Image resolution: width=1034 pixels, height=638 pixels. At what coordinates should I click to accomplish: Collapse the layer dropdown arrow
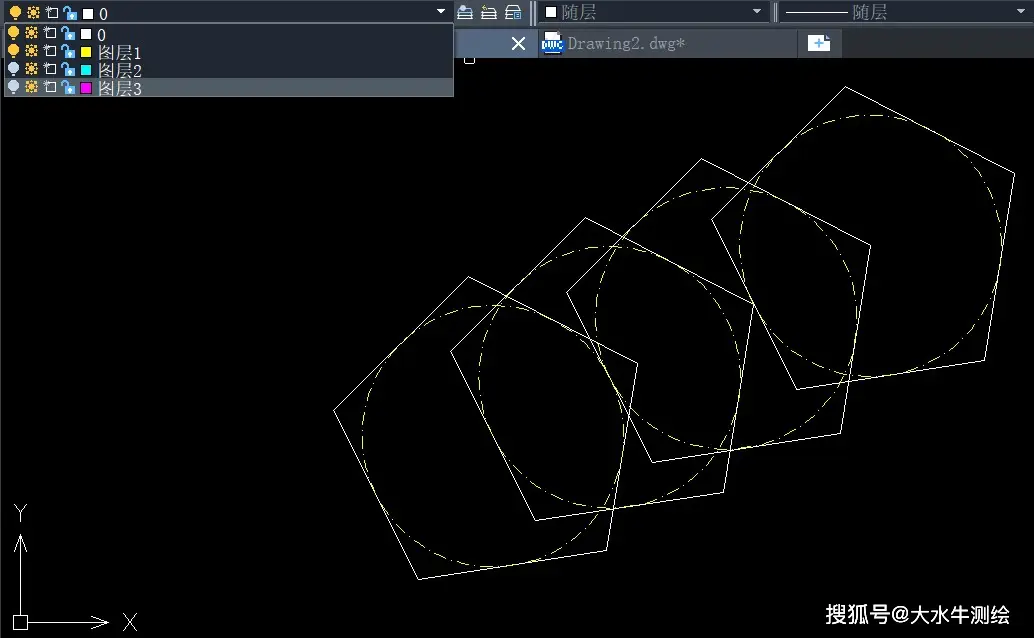pyautogui.click(x=441, y=11)
